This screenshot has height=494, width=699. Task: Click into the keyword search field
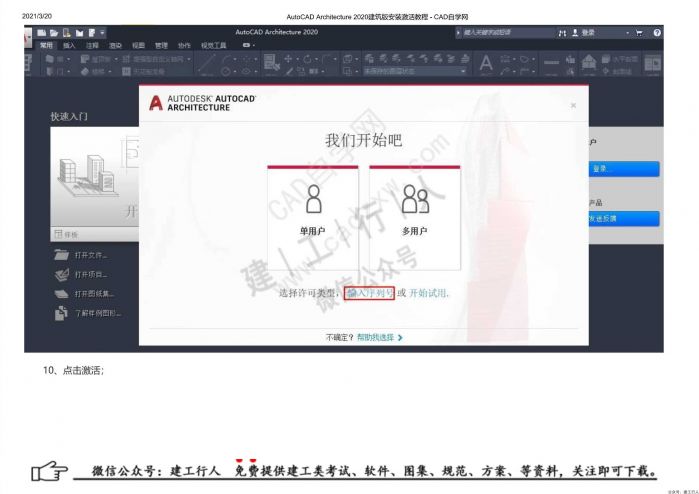click(507, 33)
